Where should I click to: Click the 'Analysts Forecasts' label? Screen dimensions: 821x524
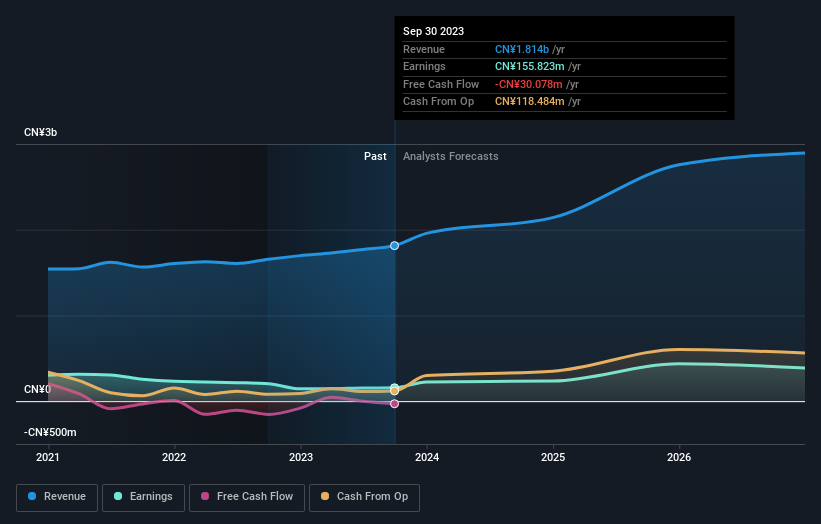pyautogui.click(x=450, y=157)
